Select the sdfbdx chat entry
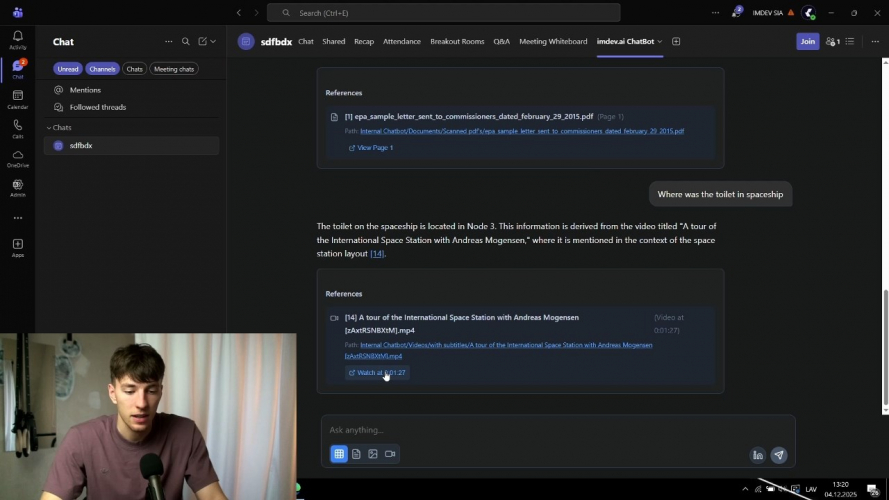This screenshot has width=889, height=500. 132,146
